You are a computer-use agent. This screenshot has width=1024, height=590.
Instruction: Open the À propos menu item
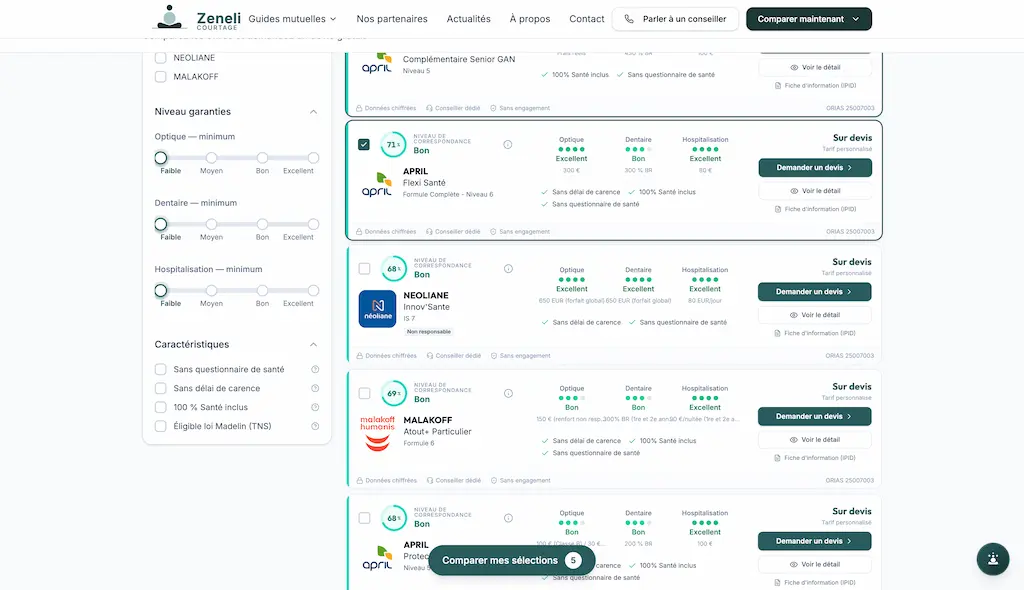530,19
